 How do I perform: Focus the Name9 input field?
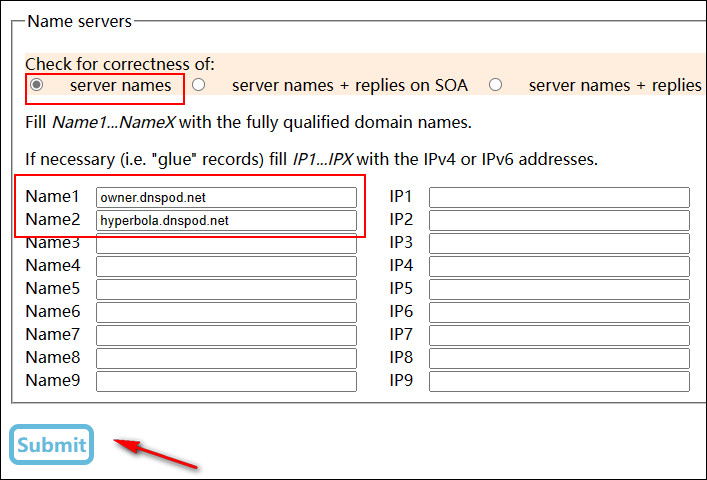pyautogui.click(x=226, y=381)
